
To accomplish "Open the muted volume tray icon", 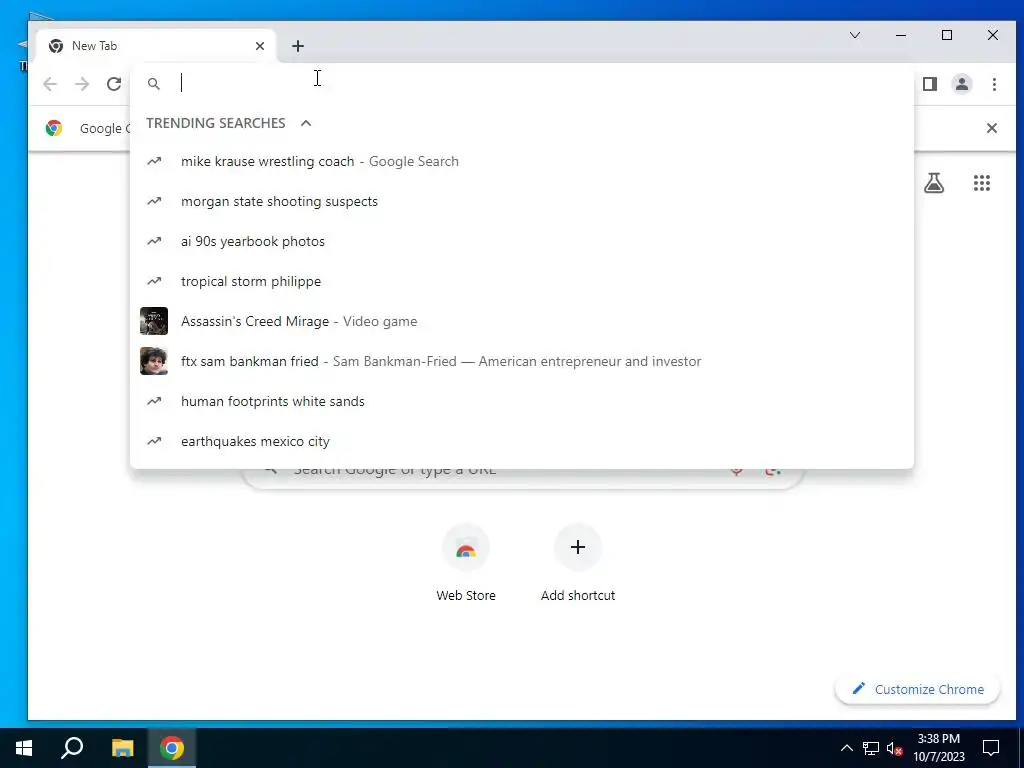I will coord(895,748).
